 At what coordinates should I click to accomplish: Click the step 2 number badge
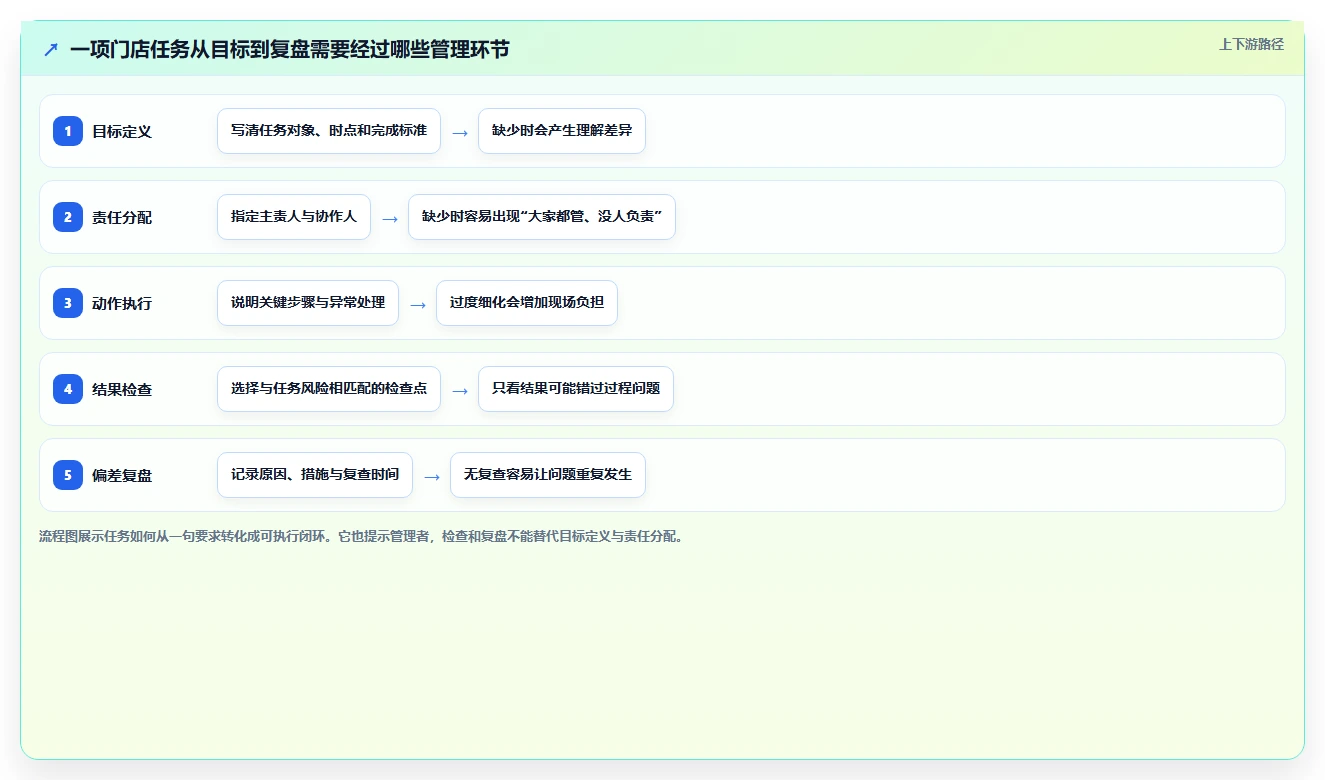68,217
